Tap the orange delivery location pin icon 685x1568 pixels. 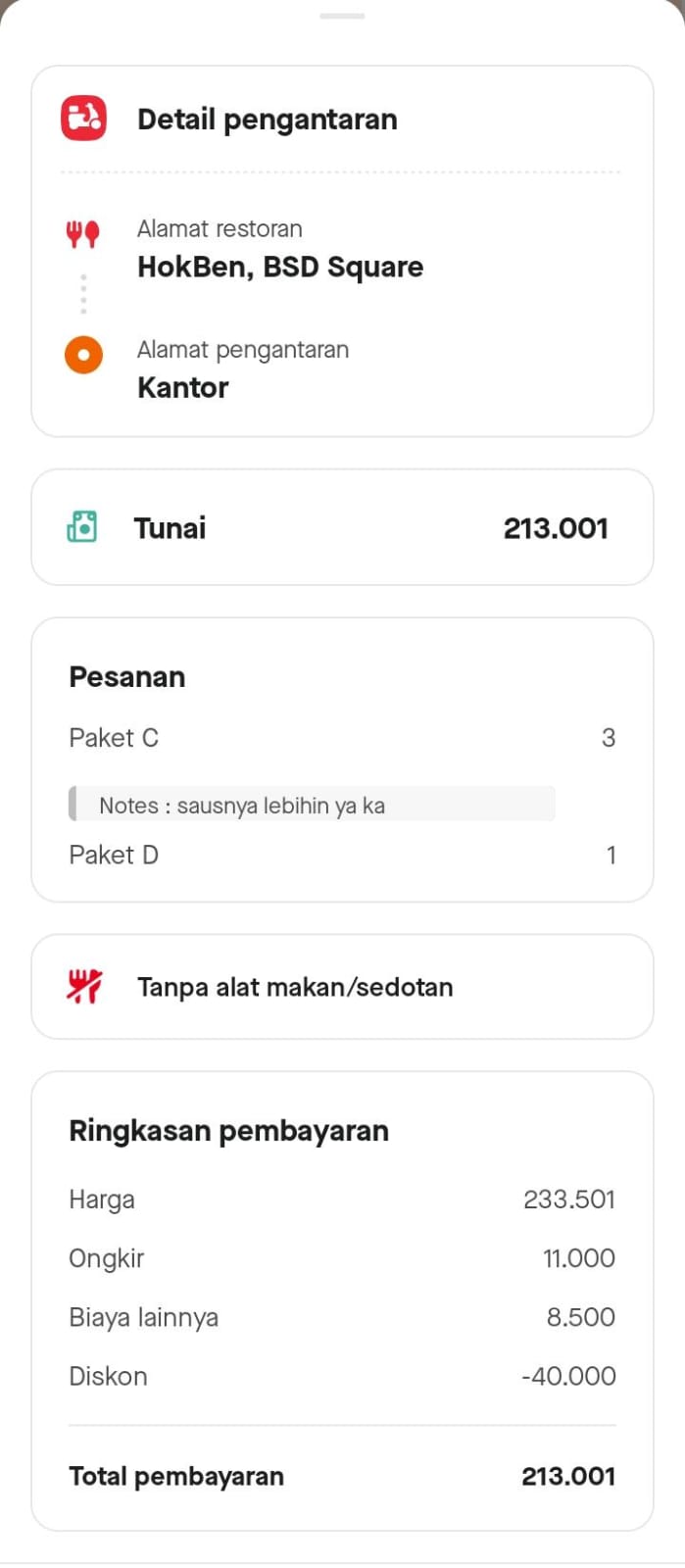[x=83, y=355]
